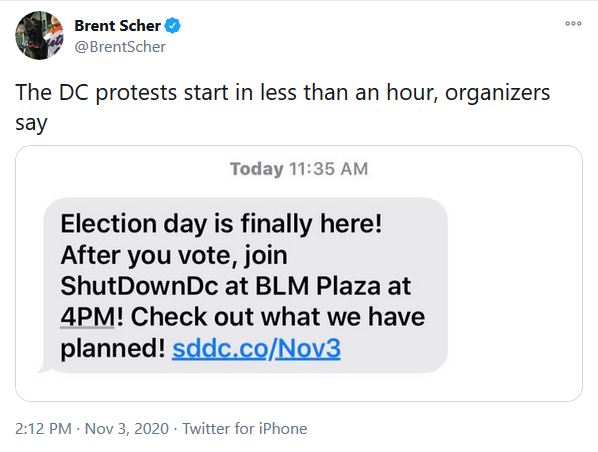Open the three-dot more options menu
598x452 pixels.
(x=573, y=24)
